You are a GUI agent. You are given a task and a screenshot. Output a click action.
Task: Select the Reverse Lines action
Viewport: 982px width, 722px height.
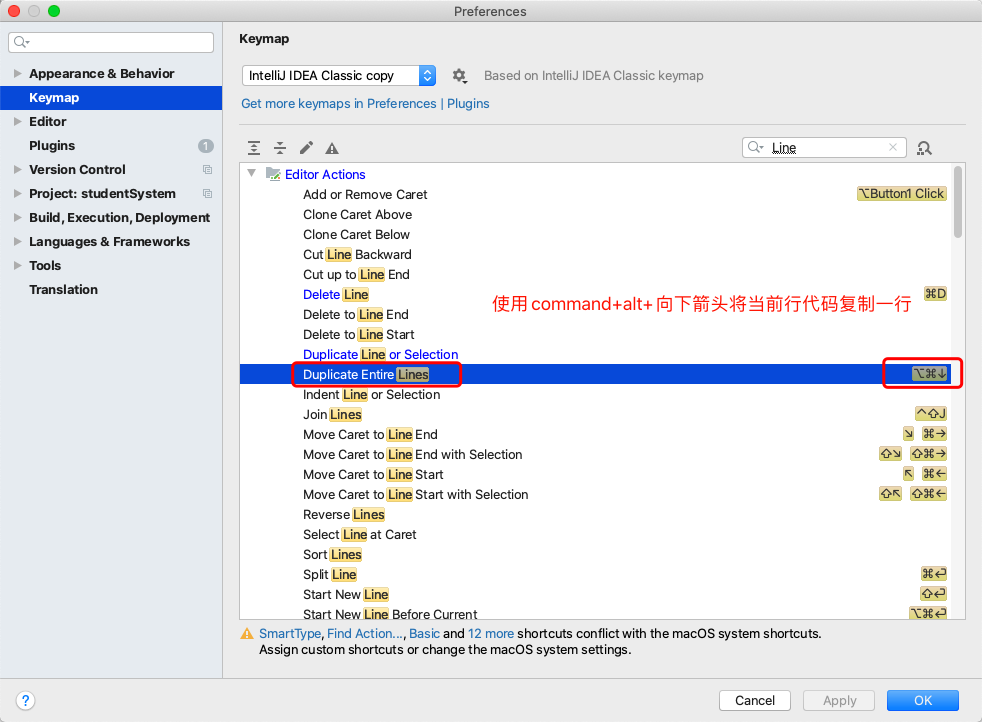344,515
